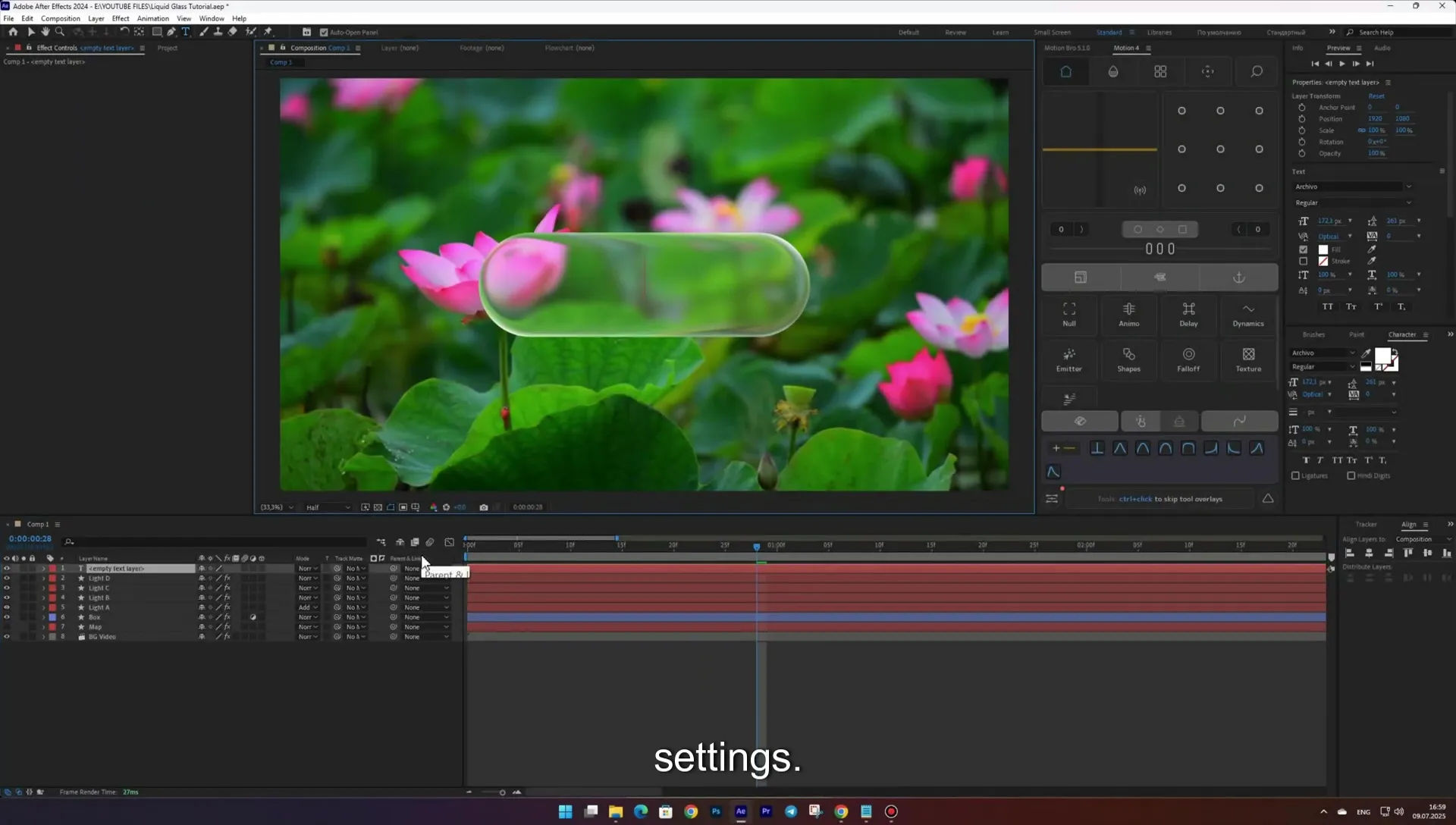The width and height of the screenshot is (1456, 825).
Task: Open the Regular style dropdown in Properties
Action: [x=1353, y=203]
